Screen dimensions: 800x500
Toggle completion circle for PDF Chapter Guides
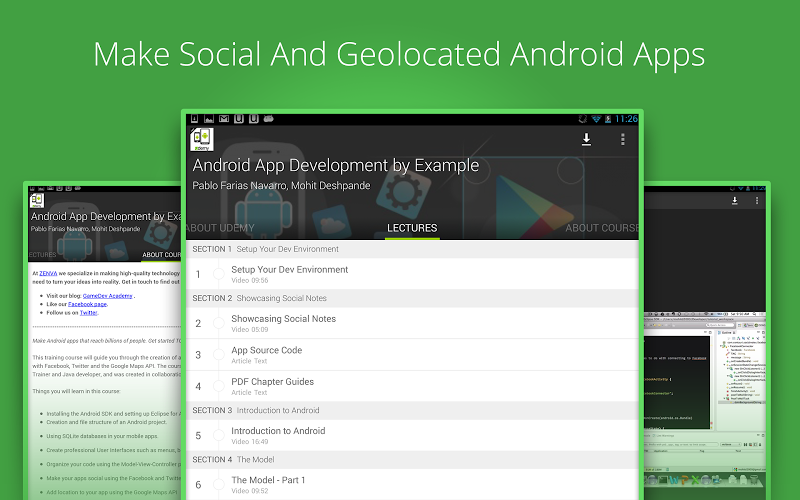click(218, 386)
